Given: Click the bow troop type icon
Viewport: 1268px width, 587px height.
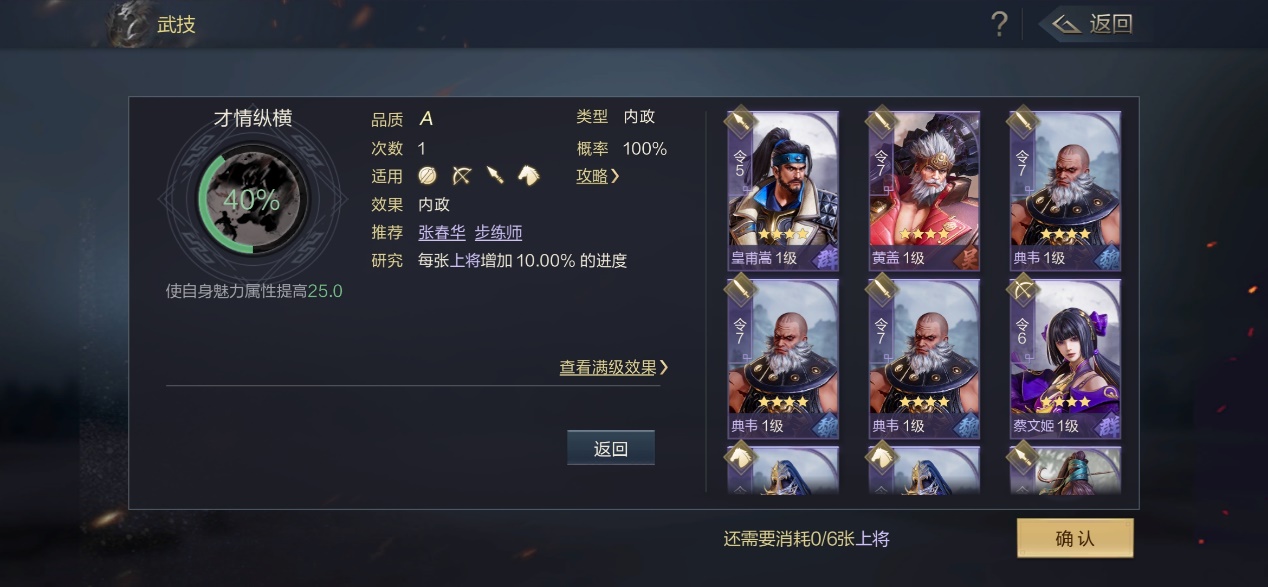Looking at the screenshot, I should pyautogui.click(x=461, y=176).
